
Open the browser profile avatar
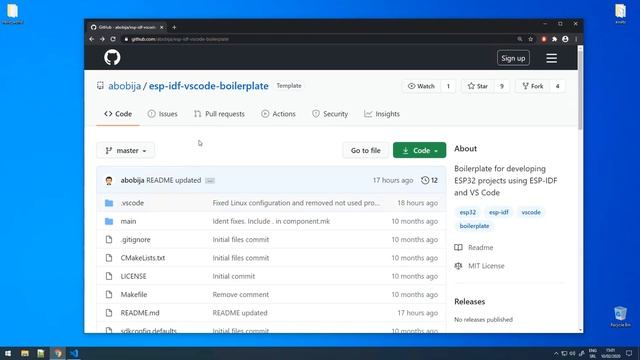point(565,39)
